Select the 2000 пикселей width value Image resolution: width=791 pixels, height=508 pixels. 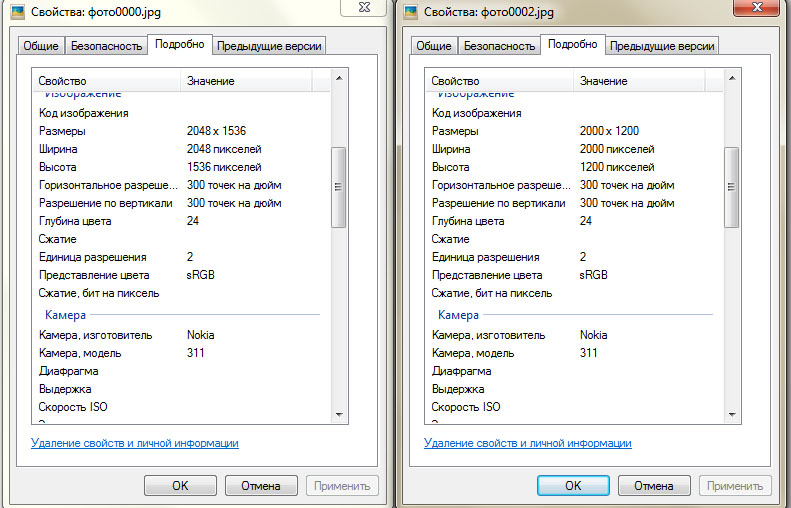click(617, 149)
